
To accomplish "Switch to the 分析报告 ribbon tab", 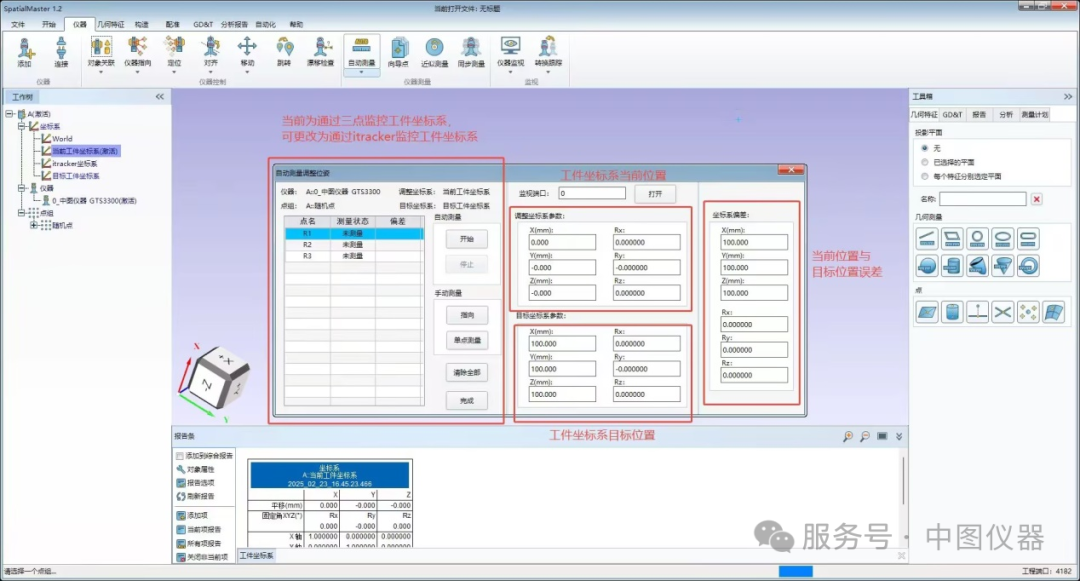I will click(234, 24).
